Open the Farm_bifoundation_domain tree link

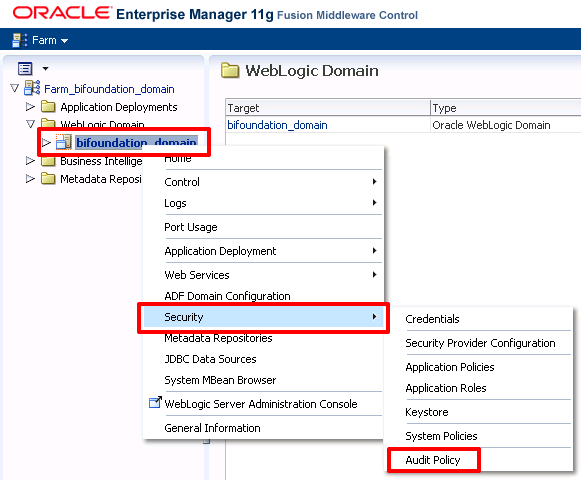[109, 89]
